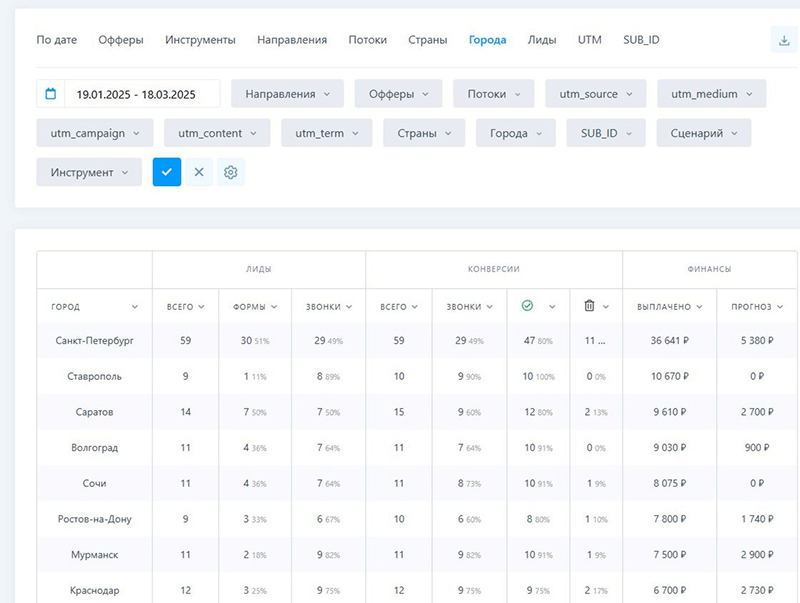Click the 6 700 ₽ paid amount

click(669, 590)
